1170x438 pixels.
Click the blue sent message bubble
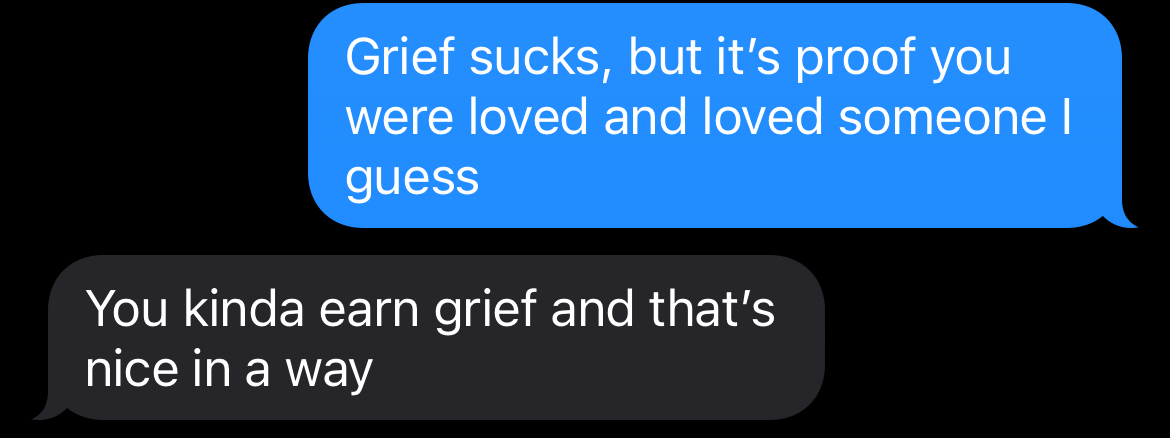(715, 116)
